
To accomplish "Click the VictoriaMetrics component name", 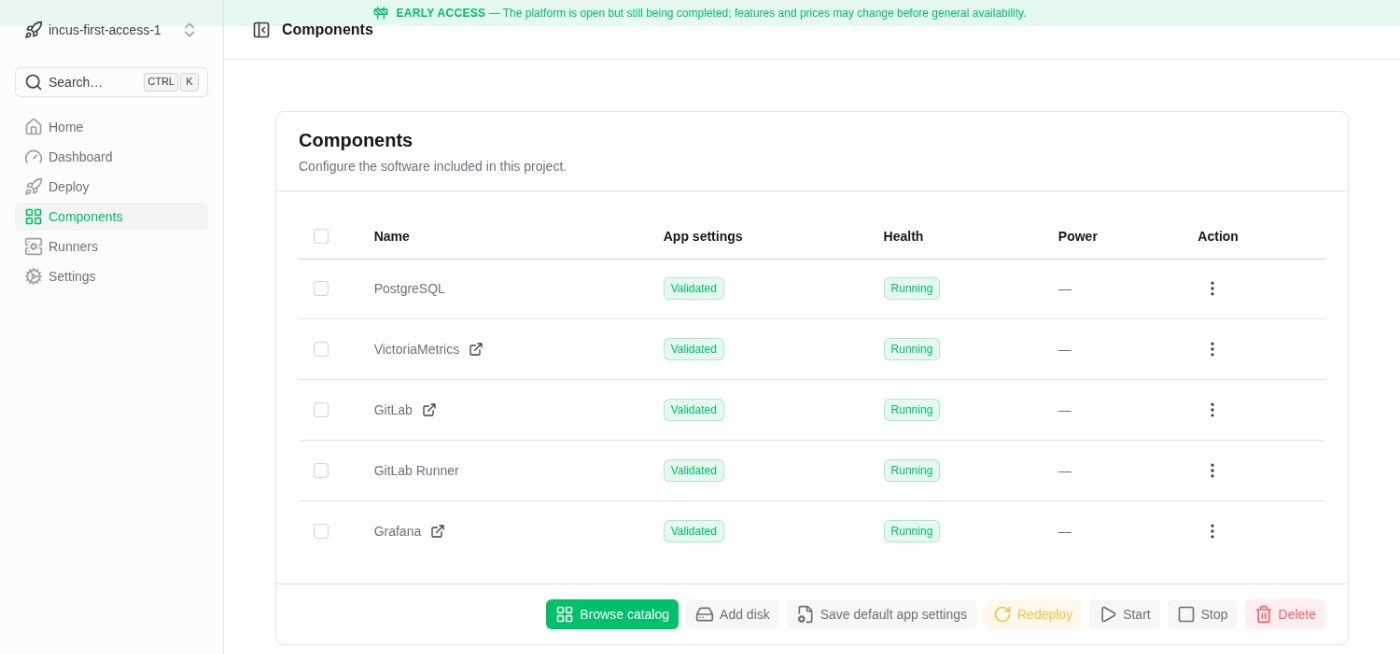I will [416, 349].
